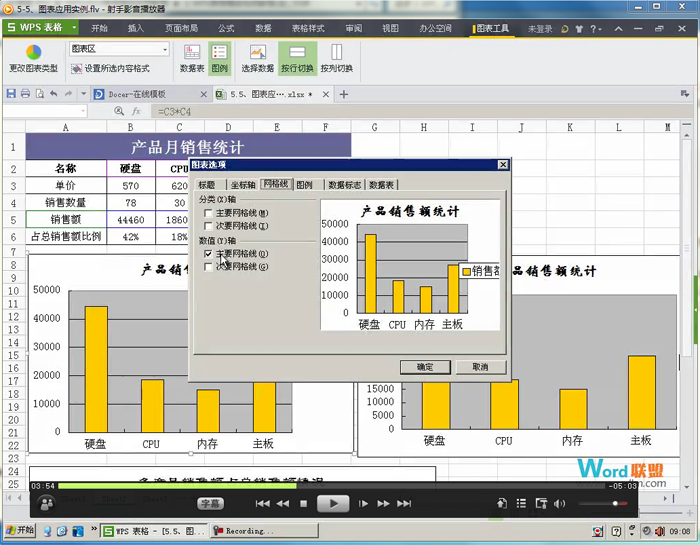Click the player frame step button
700x545 pixels.
[x=363, y=503]
